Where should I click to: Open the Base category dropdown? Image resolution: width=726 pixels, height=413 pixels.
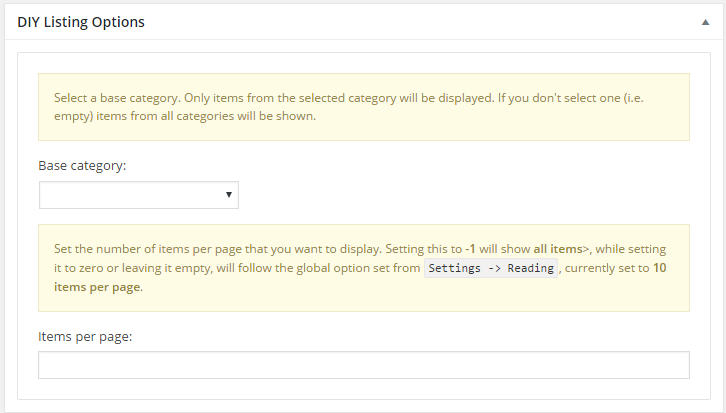point(139,195)
